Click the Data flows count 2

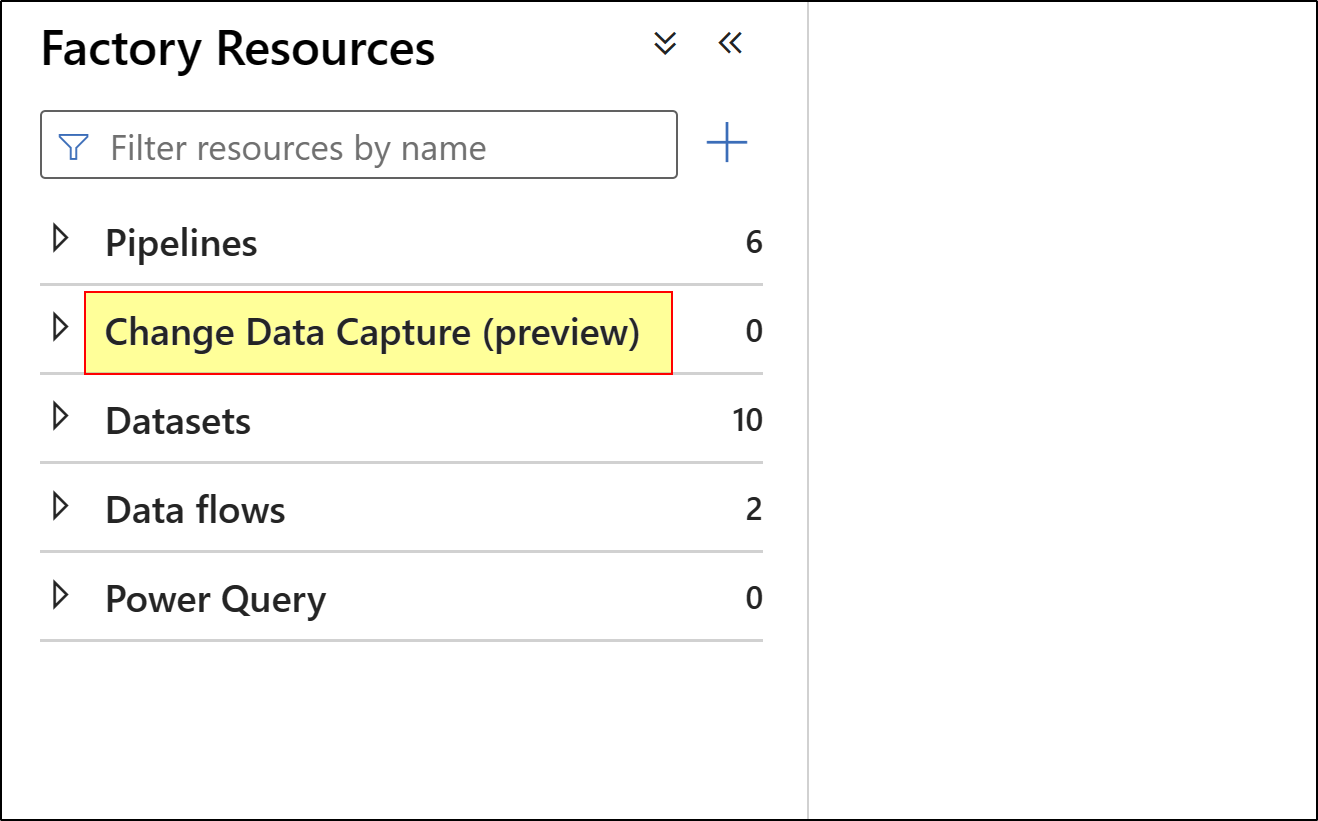754,509
